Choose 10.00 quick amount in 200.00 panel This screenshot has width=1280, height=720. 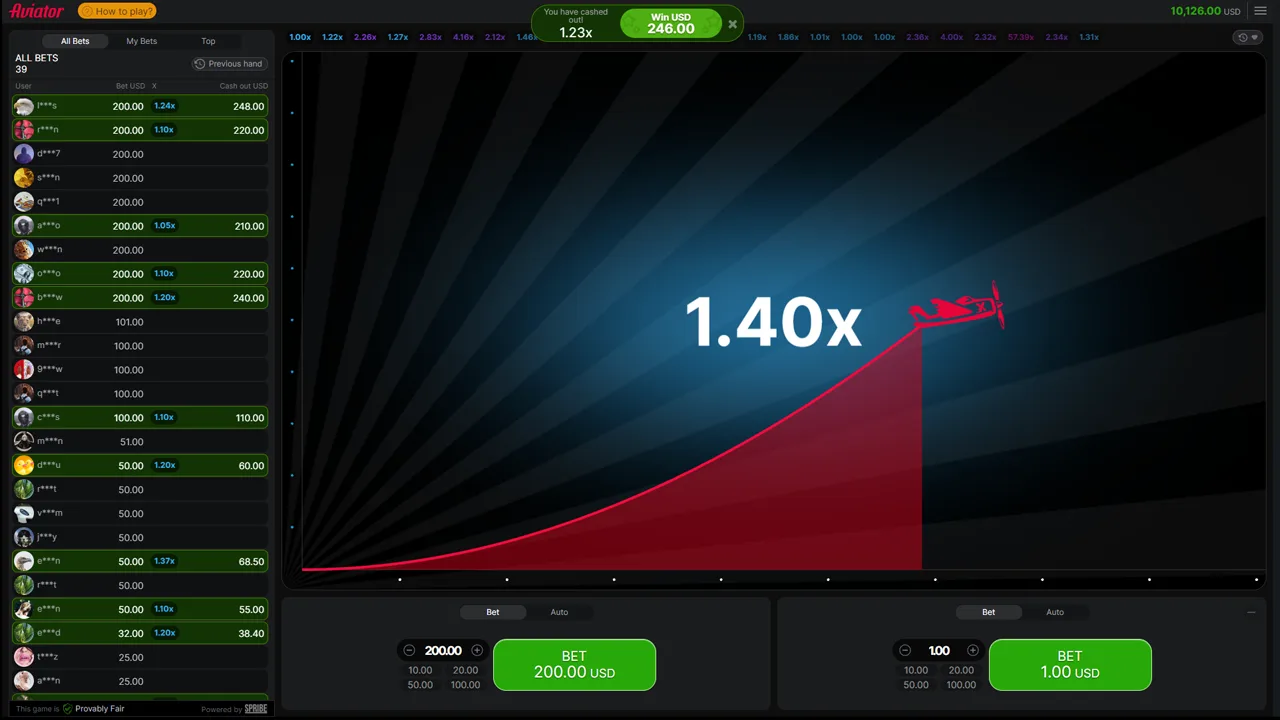click(420, 670)
